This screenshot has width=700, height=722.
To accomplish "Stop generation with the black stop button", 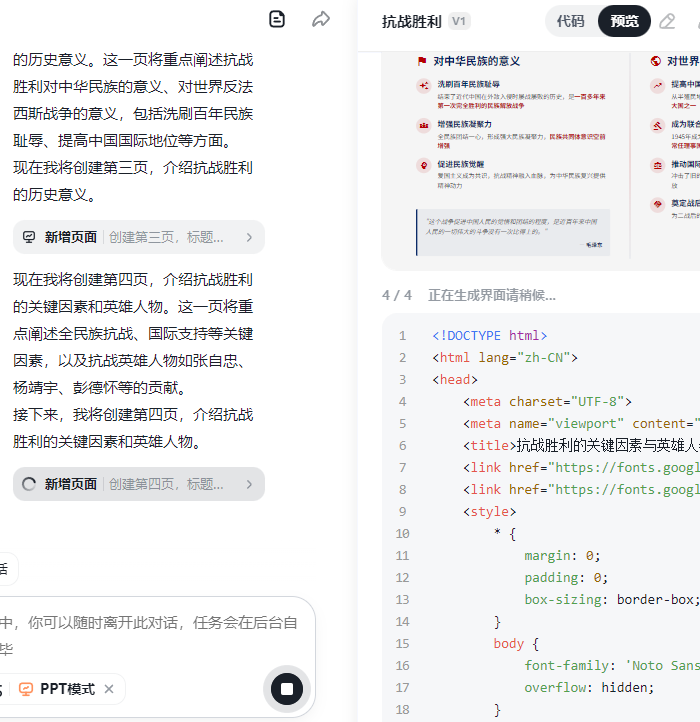I will [286, 688].
